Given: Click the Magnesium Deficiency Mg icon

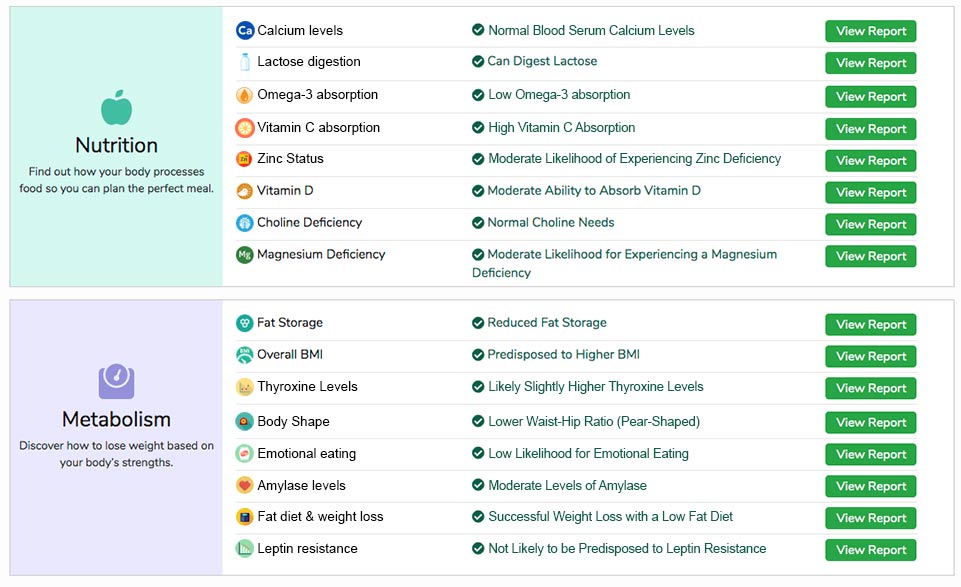Looking at the screenshot, I should point(245,254).
